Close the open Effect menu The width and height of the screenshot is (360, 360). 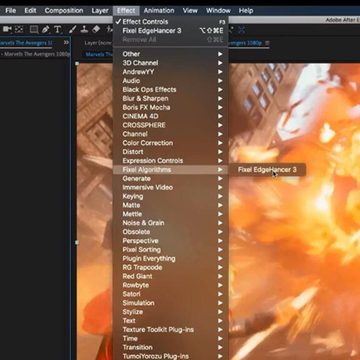(126, 11)
